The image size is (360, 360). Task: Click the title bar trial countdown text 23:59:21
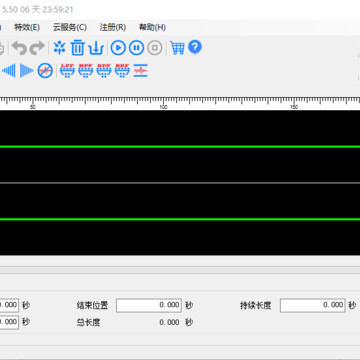pyautogui.click(x=58, y=9)
